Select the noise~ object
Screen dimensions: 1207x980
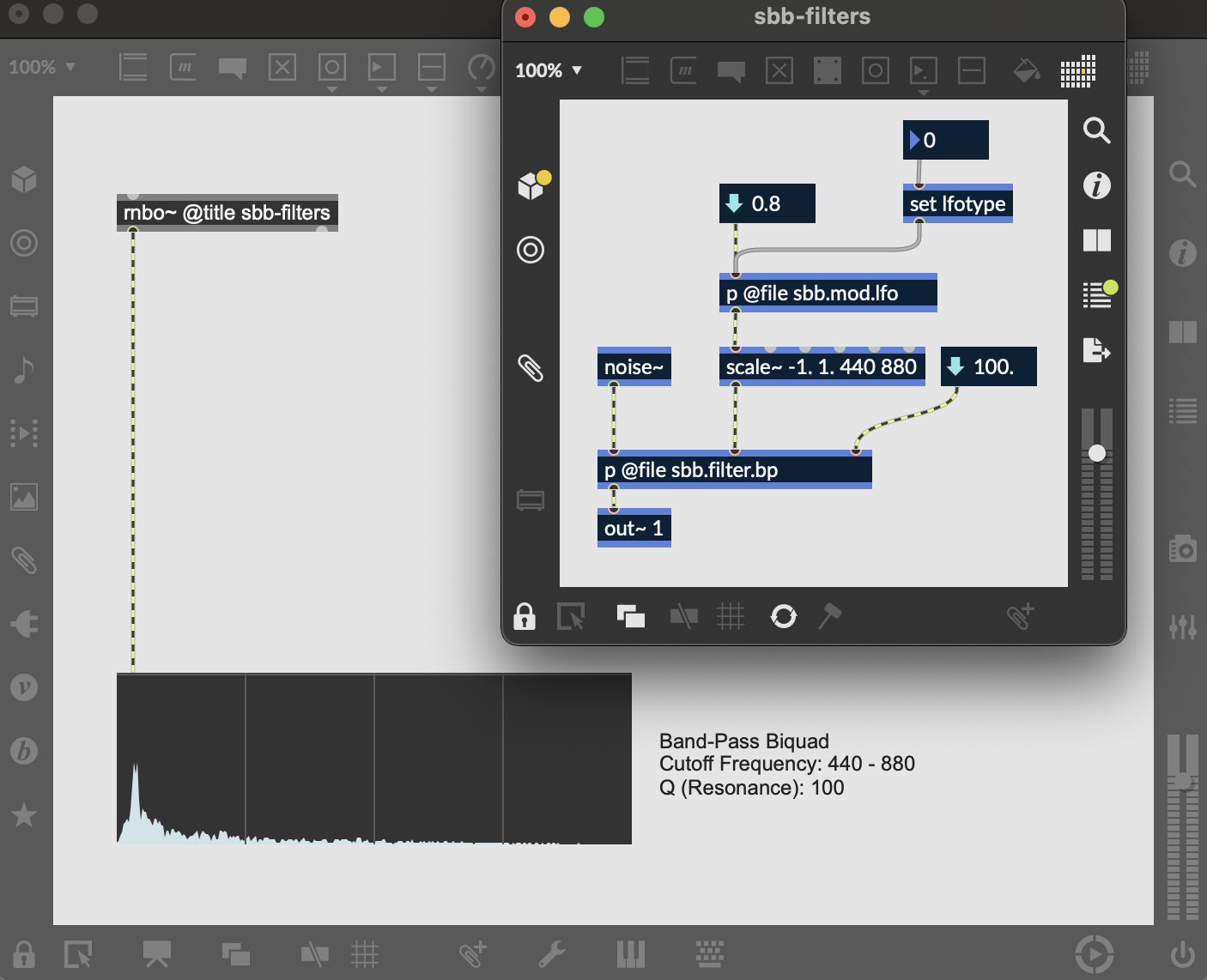[634, 366]
